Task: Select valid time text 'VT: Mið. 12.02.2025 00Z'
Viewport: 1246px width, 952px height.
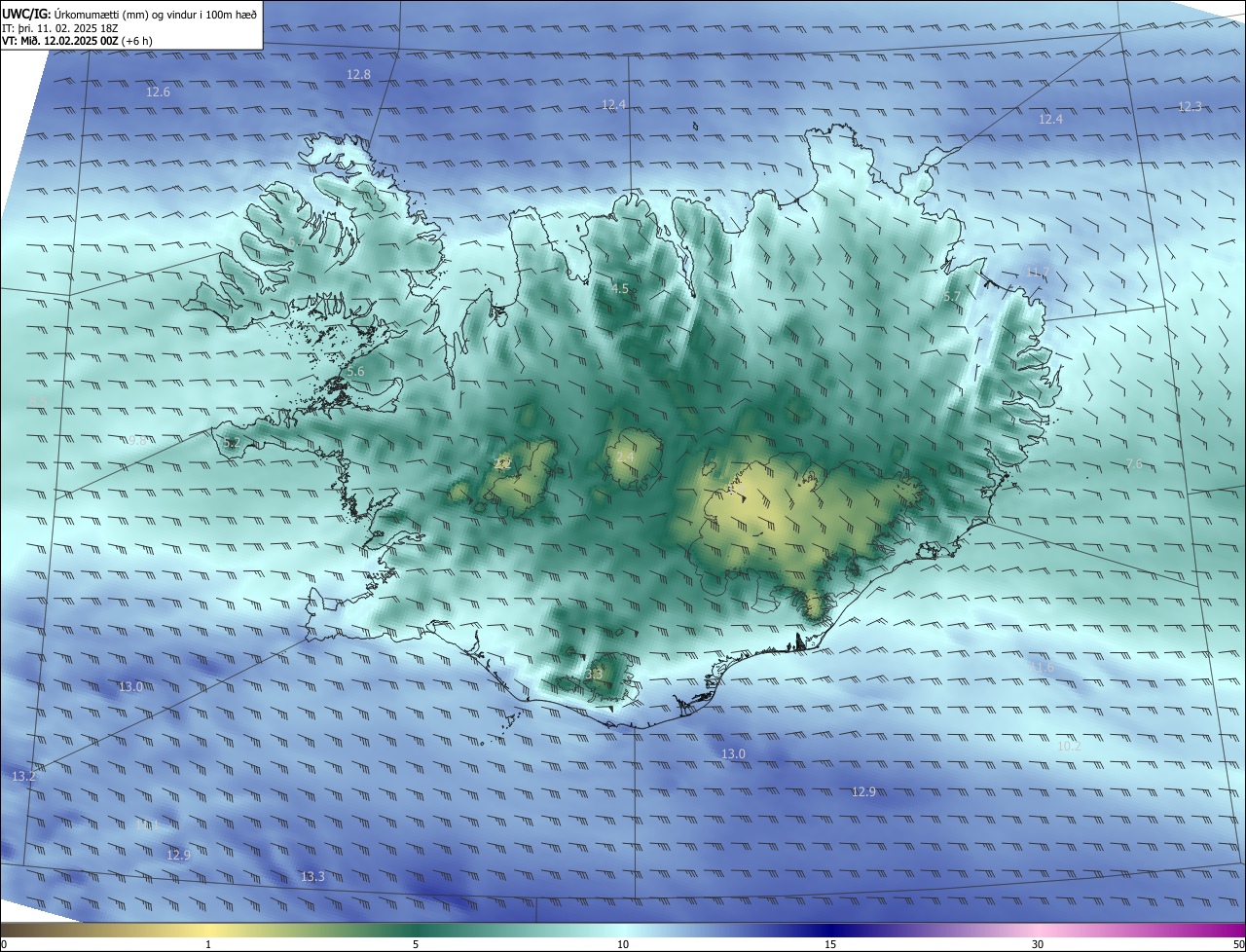Action: point(60,41)
